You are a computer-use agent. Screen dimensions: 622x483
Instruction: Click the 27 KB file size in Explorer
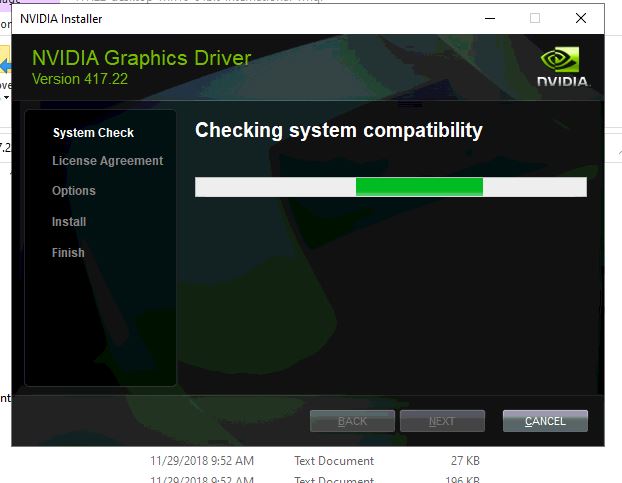coord(465,460)
